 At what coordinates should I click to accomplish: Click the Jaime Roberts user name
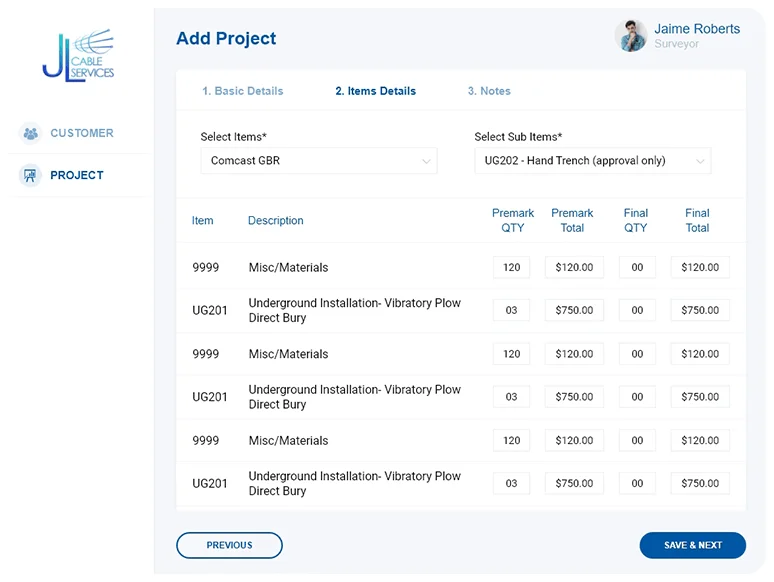[x=697, y=29]
